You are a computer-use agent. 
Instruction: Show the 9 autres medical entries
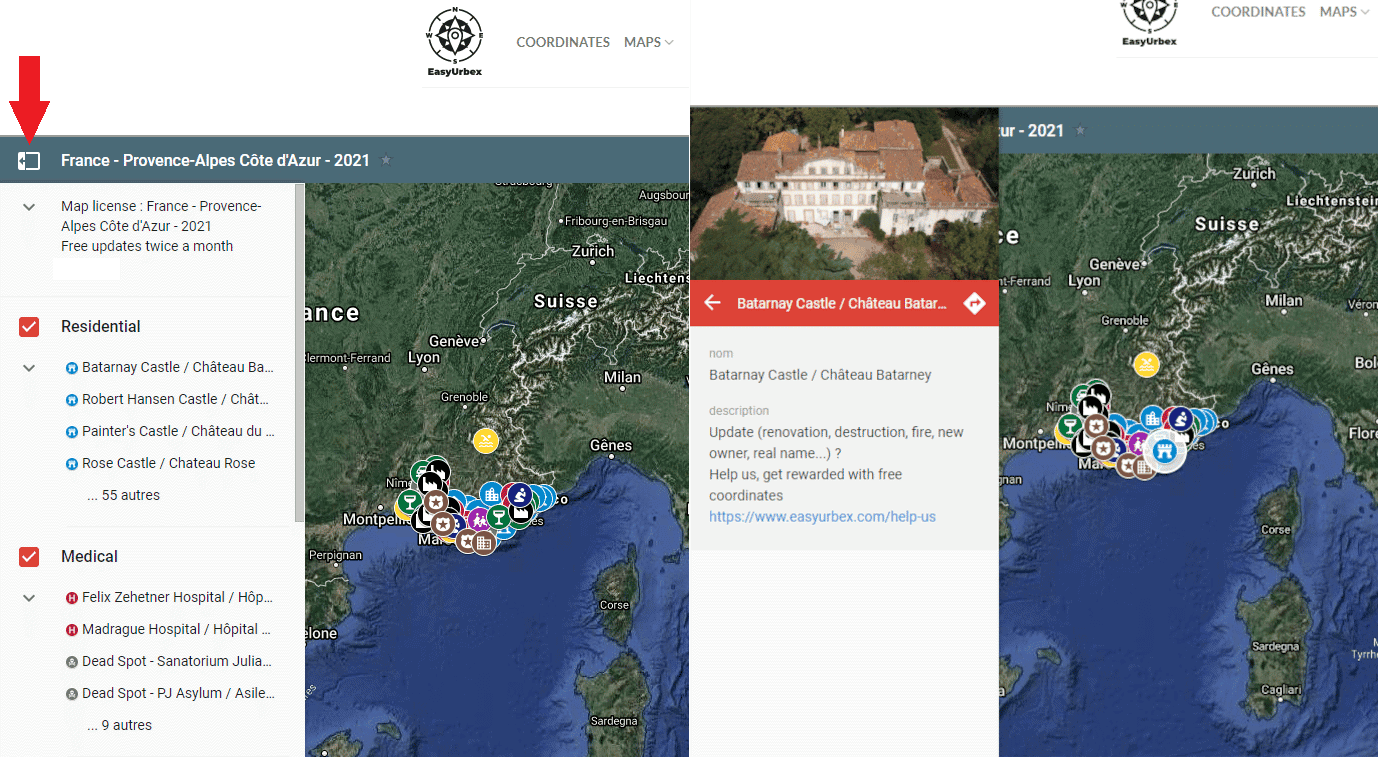119,725
